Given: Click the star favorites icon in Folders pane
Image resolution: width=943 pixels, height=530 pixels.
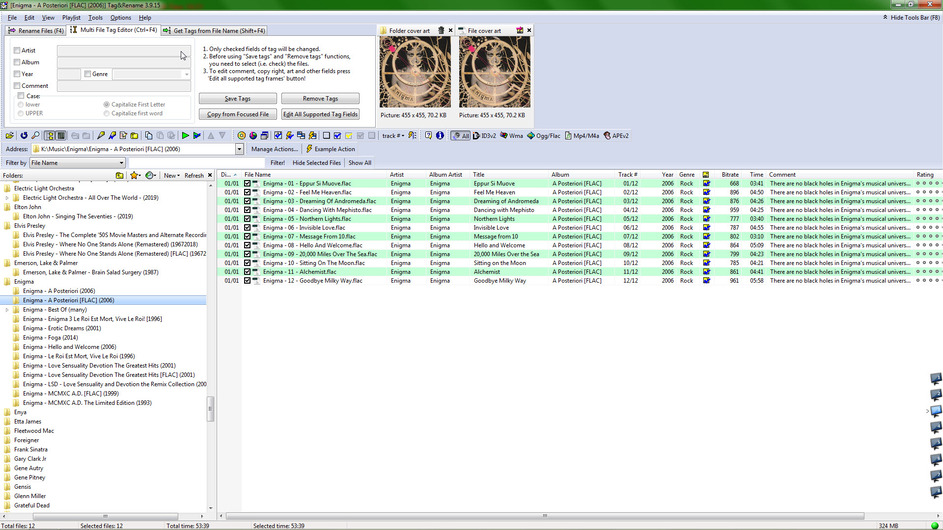Looking at the screenshot, I should (x=134, y=176).
